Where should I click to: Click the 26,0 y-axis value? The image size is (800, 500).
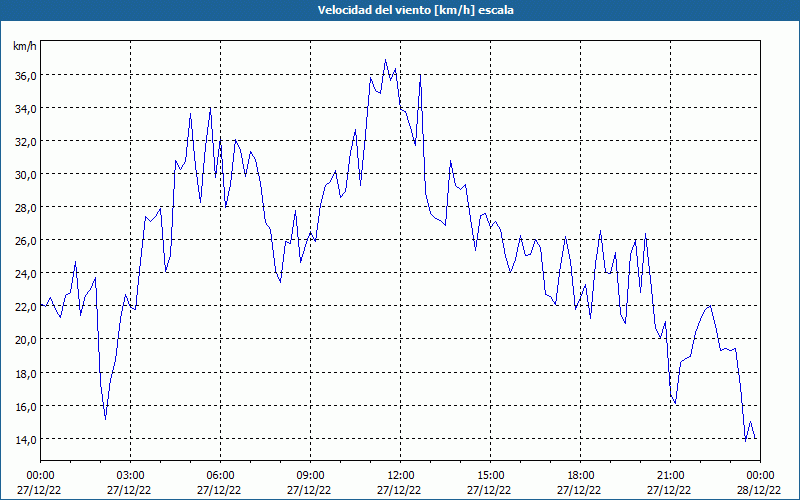pyautogui.click(x=26, y=240)
